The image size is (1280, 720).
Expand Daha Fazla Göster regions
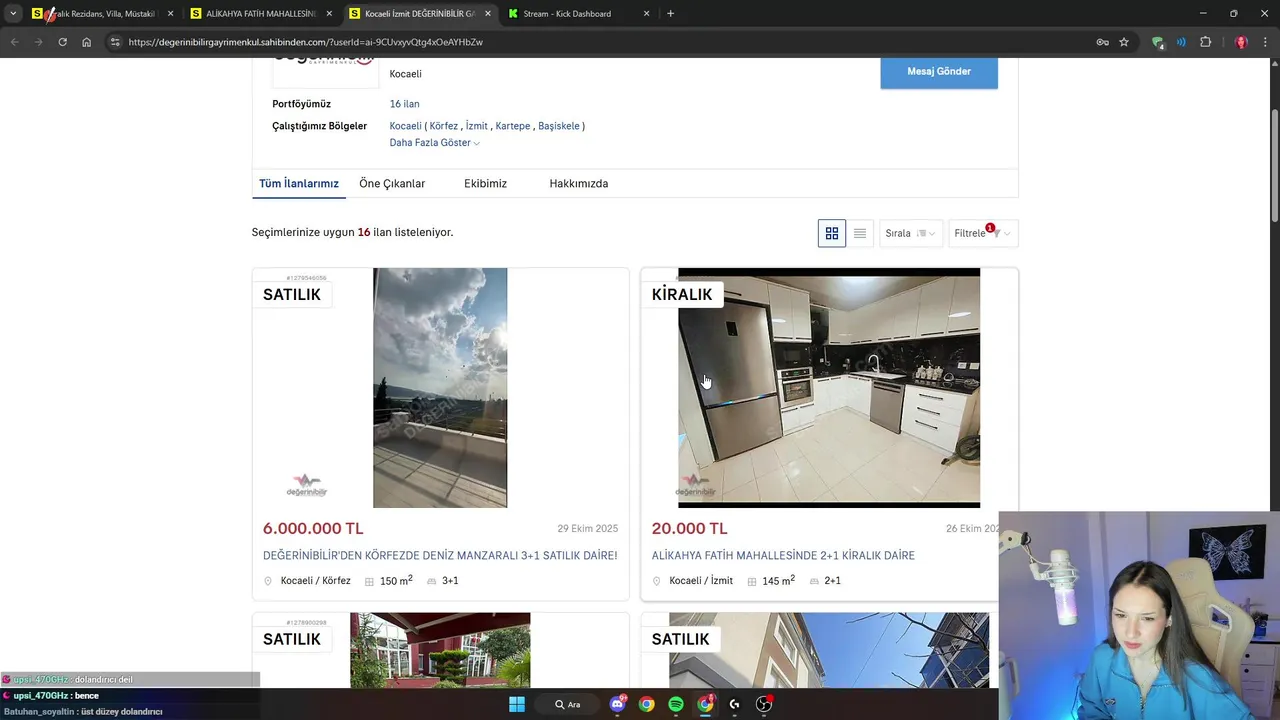point(434,143)
